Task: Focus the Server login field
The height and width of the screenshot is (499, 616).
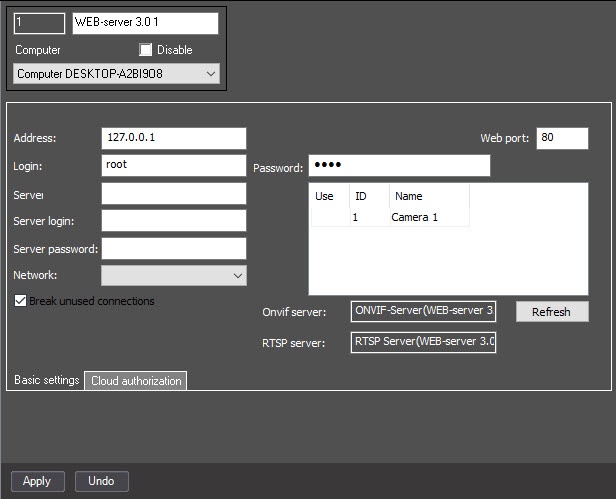Action: coord(174,220)
